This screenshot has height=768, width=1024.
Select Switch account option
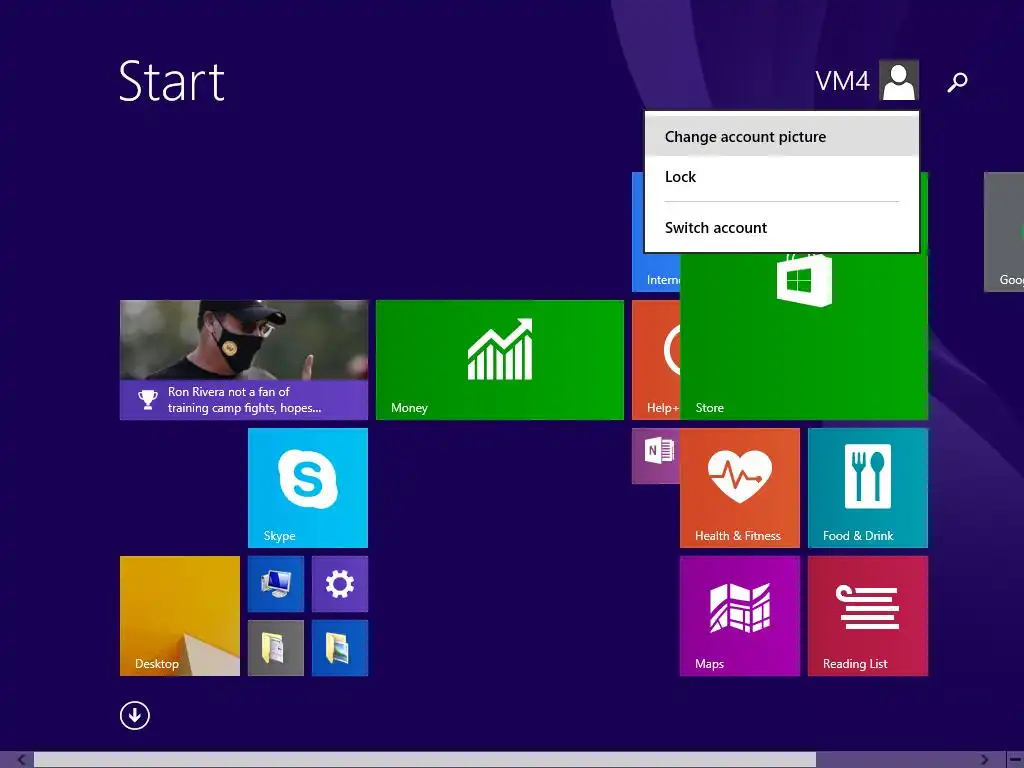pos(782,228)
